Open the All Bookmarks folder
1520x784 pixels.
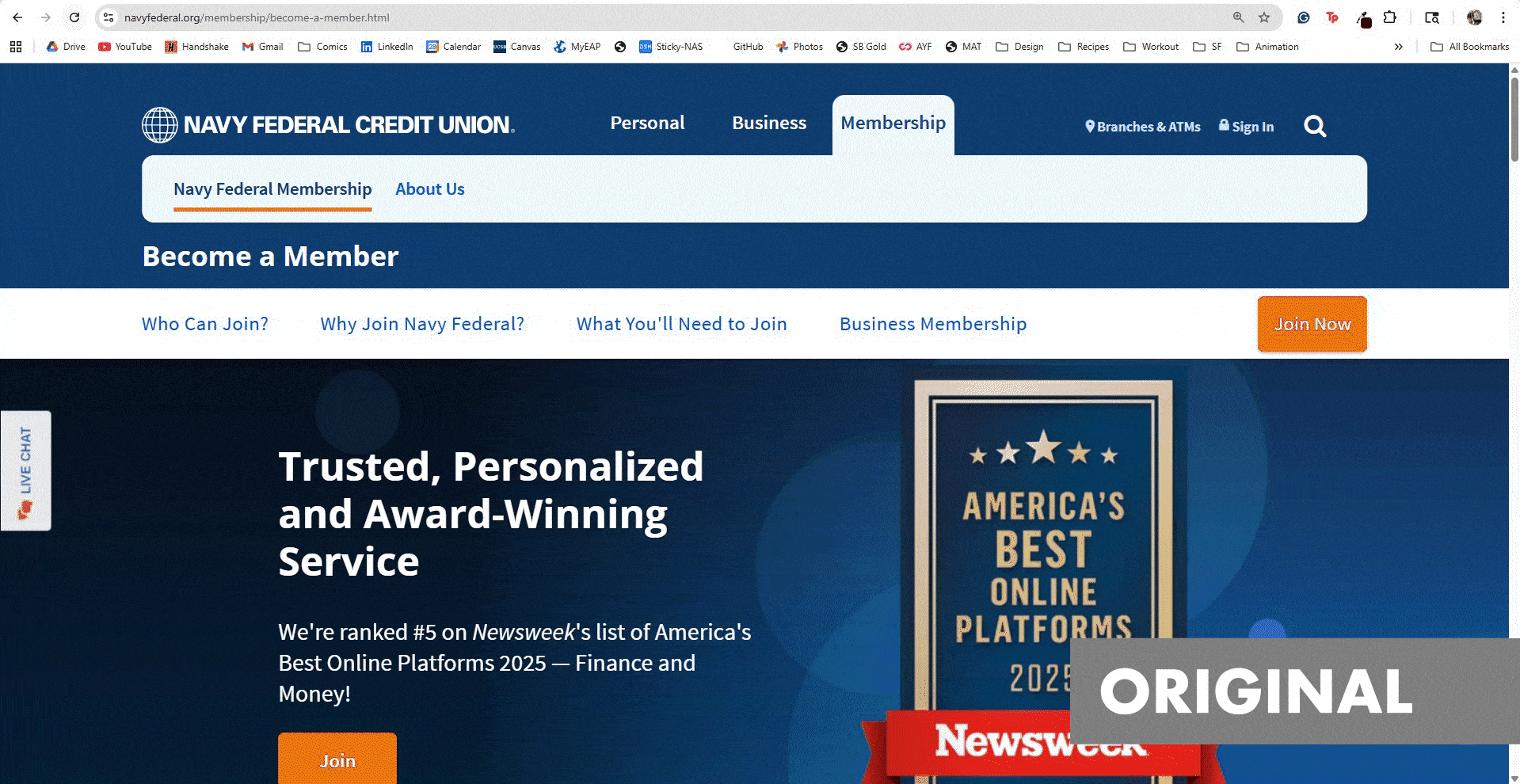click(x=1469, y=47)
